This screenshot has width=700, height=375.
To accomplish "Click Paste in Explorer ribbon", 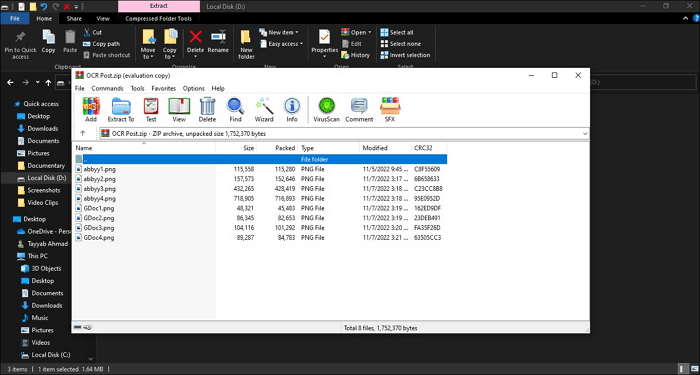I will coord(70,42).
